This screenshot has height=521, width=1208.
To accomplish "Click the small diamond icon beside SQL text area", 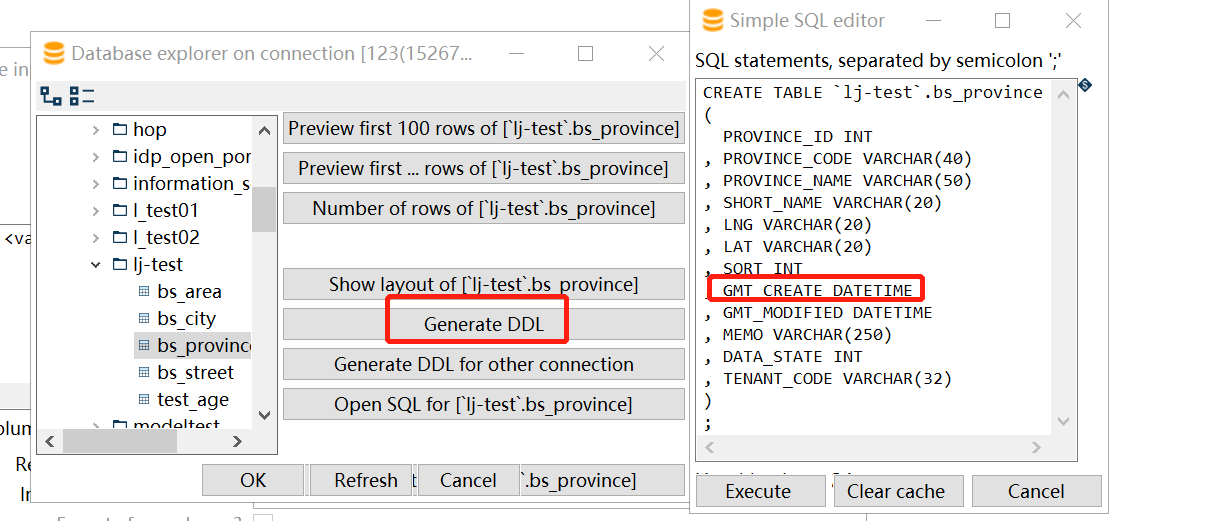I will [x=1085, y=86].
